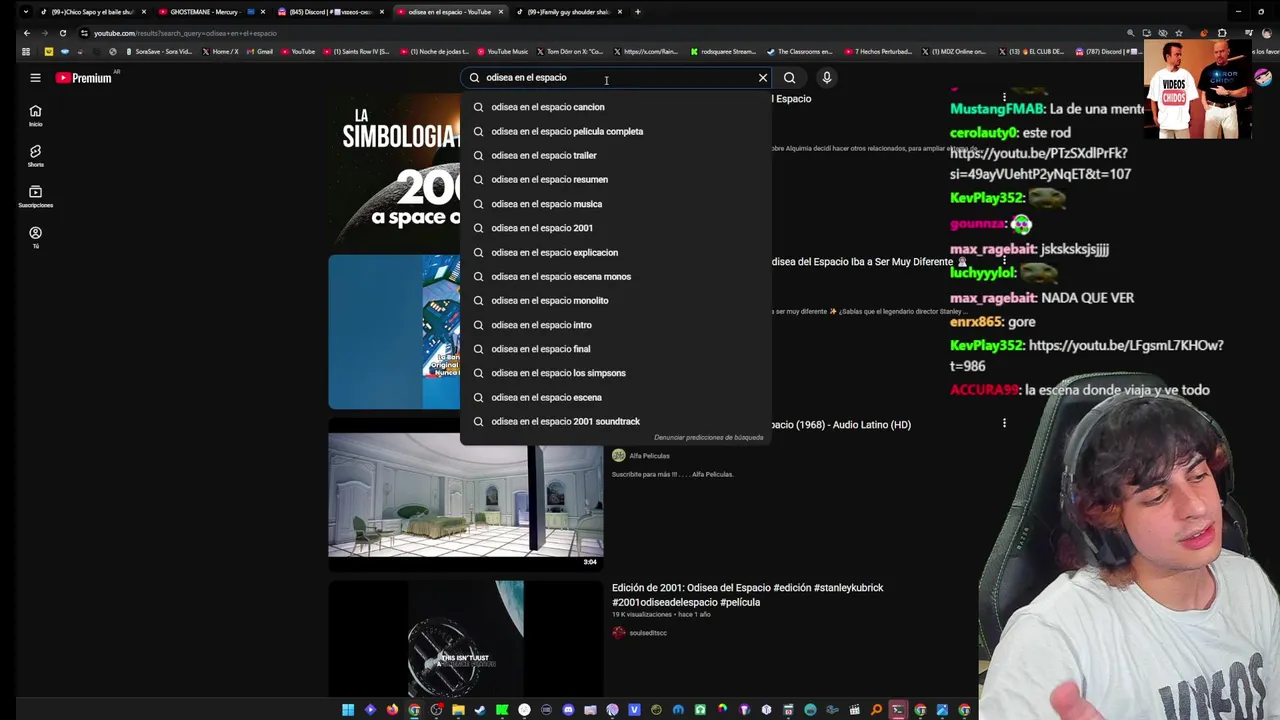Open apps grid icon in bookmarks bar
The image size is (1280, 720).
coord(26,51)
